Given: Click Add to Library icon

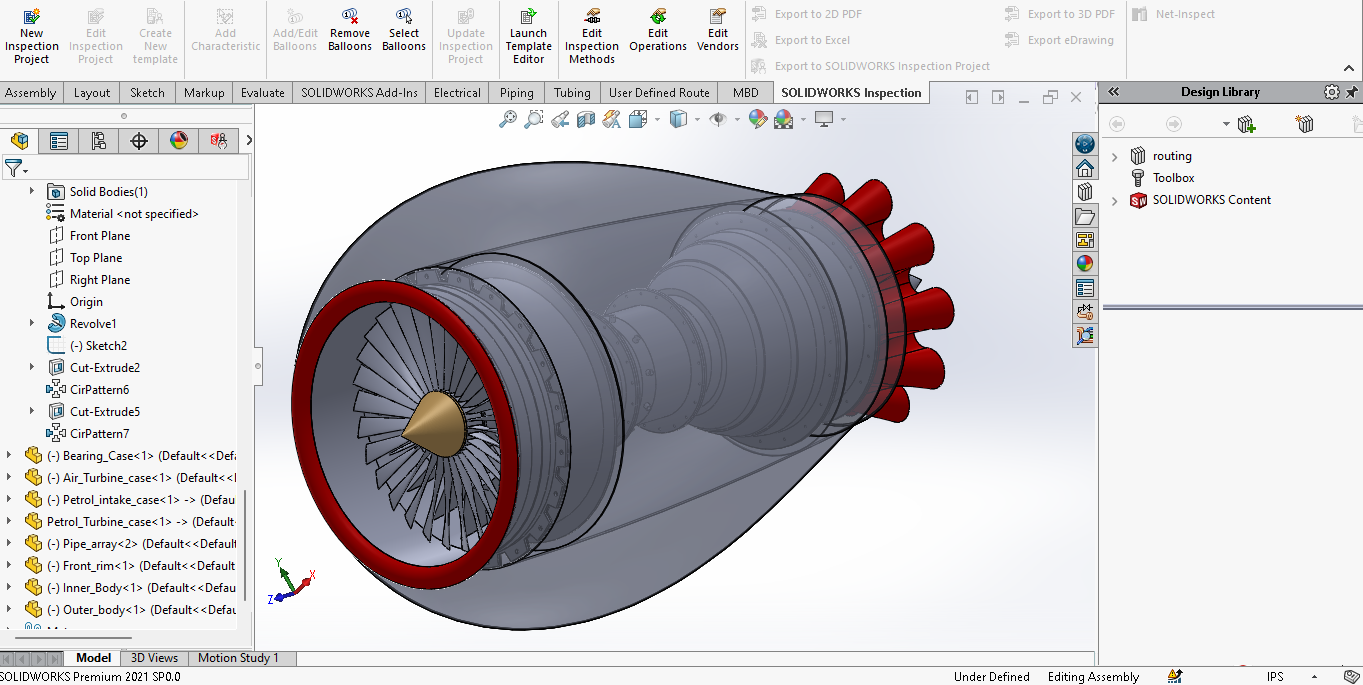Looking at the screenshot, I should 1246,124.
